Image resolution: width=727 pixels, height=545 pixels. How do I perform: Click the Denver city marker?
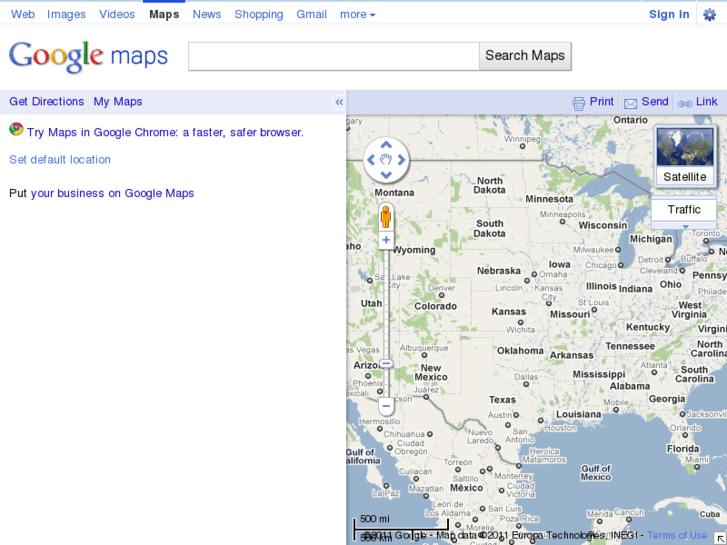(441, 295)
